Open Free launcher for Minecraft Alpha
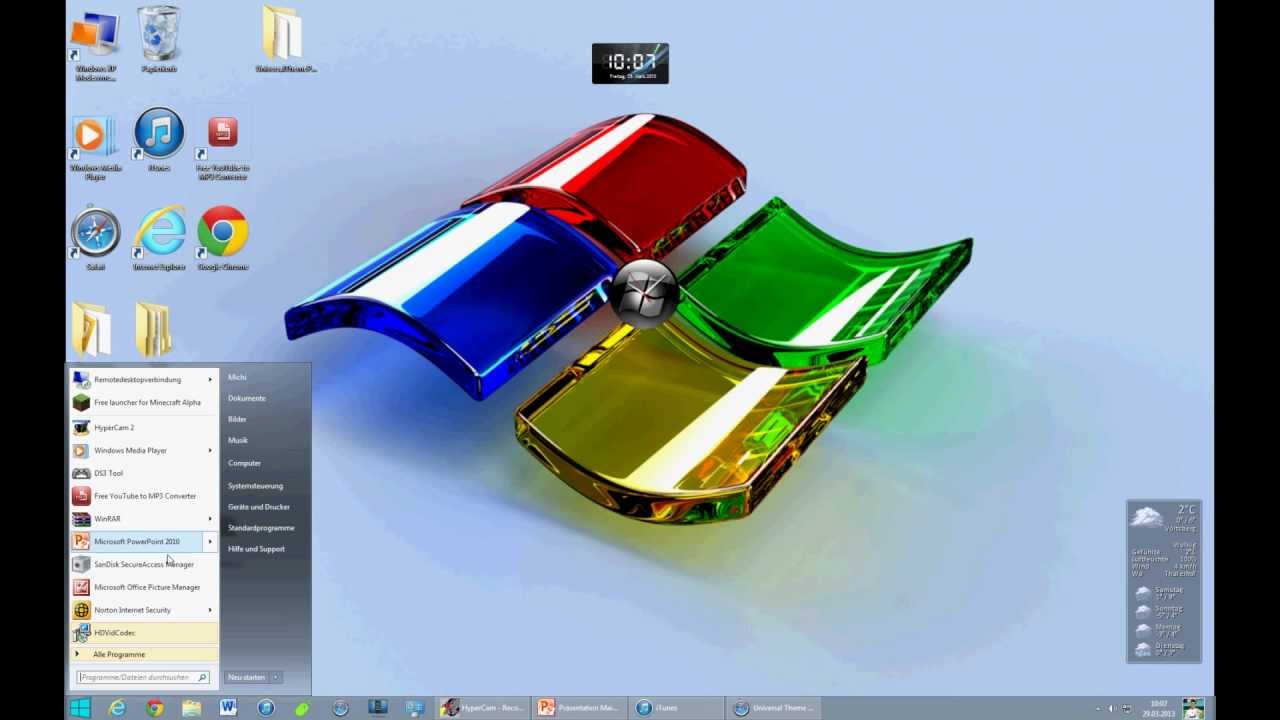 click(144, 402)
